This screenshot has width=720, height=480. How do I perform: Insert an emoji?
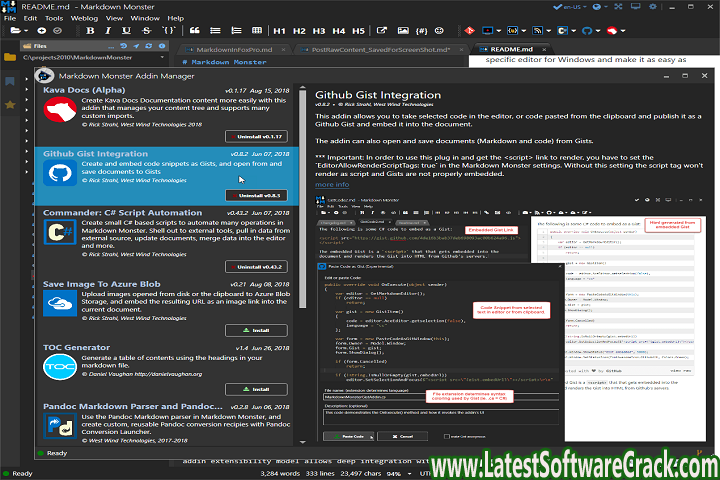[x=439, y=31]
